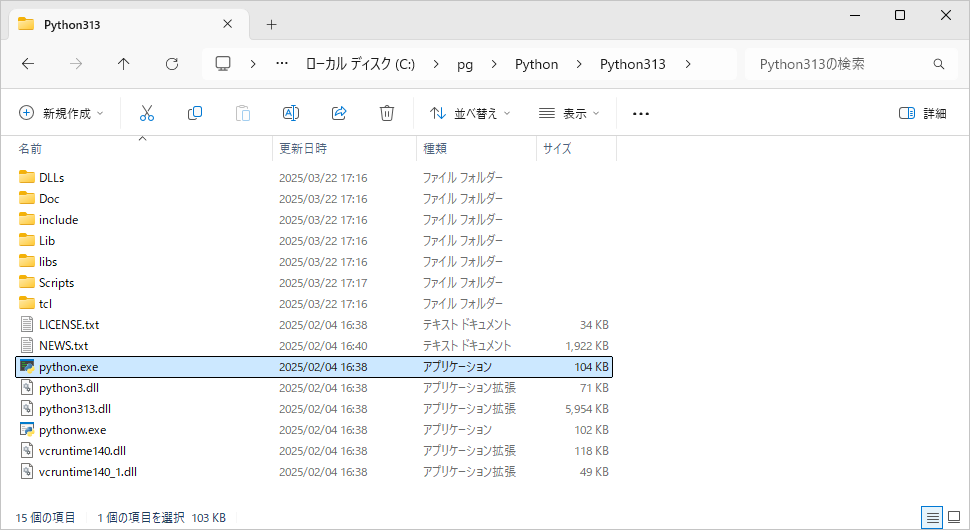Select the tcl folder icon
Viewport: 970px width, 530px height.
click(27, 304)
